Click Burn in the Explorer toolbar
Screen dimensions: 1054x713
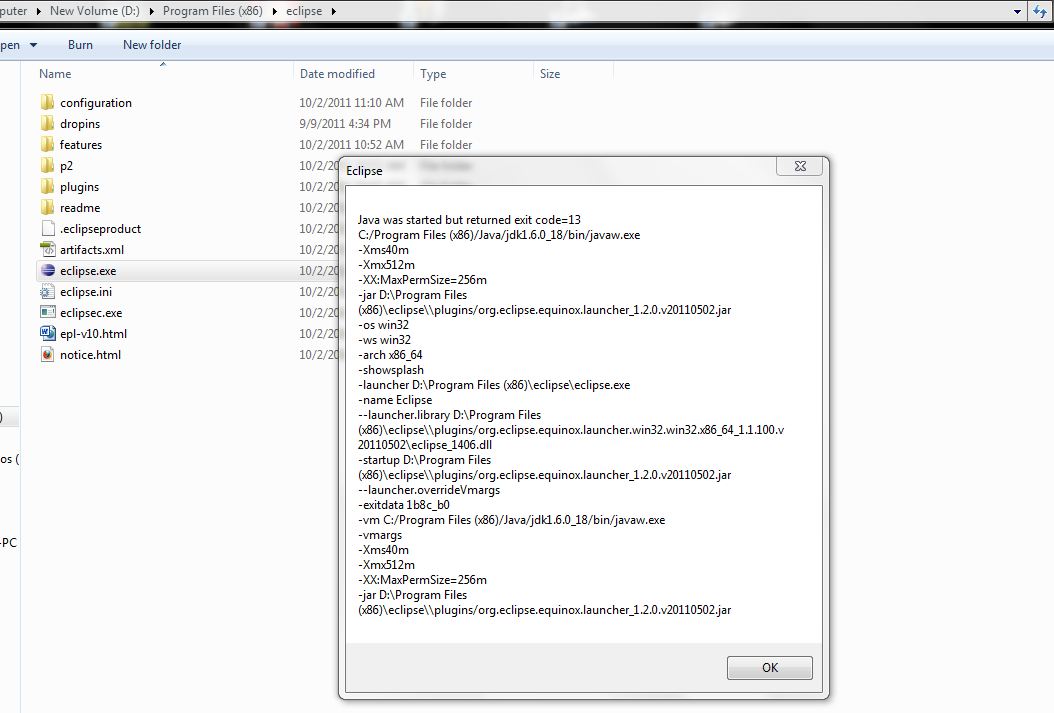(80, 45)
